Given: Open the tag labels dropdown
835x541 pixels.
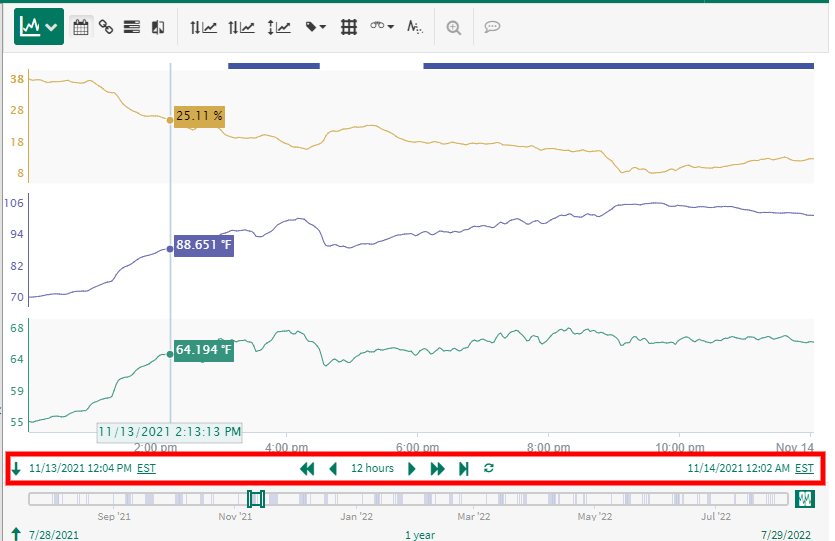Looking at the screenshot, I should tap(316, 27).
